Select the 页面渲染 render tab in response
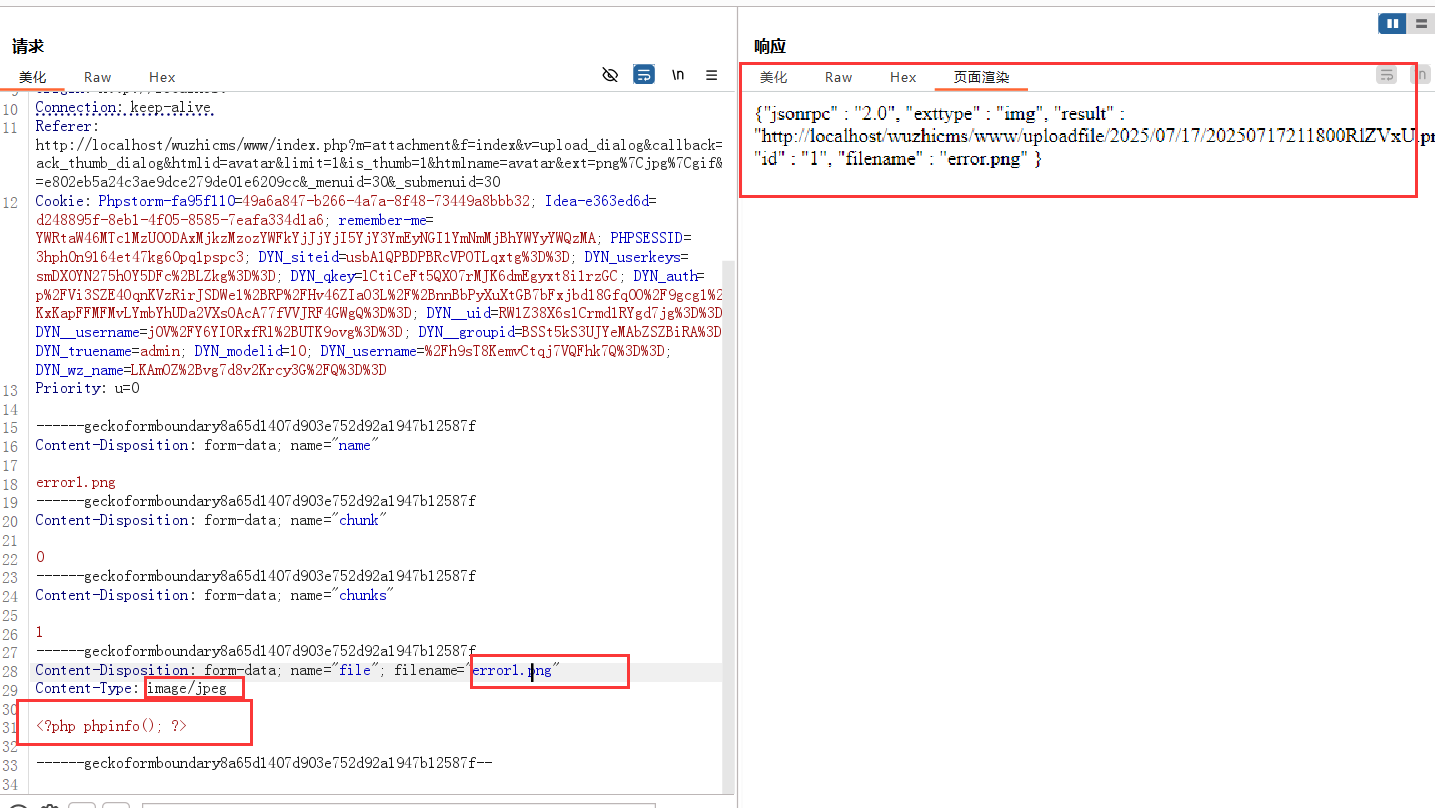The width and height of the screenshot is (1435, 808). coord(981,77)
